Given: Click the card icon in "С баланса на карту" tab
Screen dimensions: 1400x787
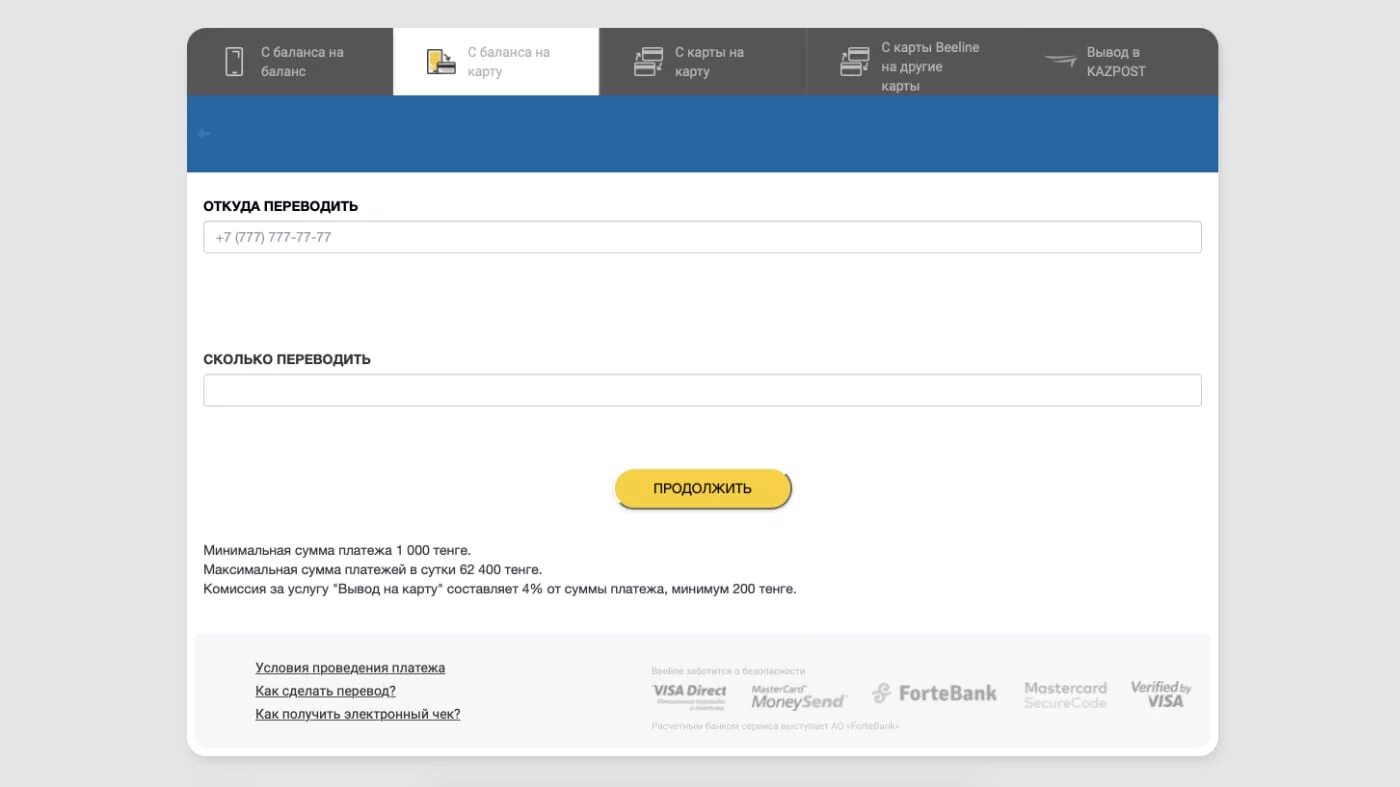Looking at the screenshot, I should pos(441,62).
